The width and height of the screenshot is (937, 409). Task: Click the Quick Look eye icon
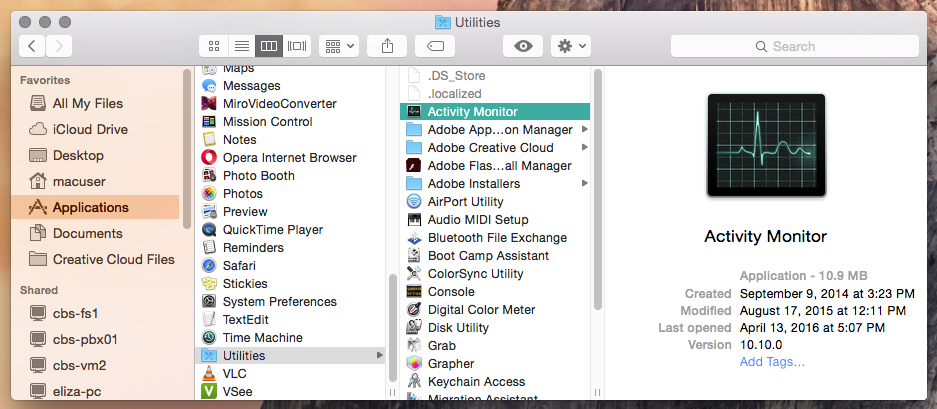[523, 46]
